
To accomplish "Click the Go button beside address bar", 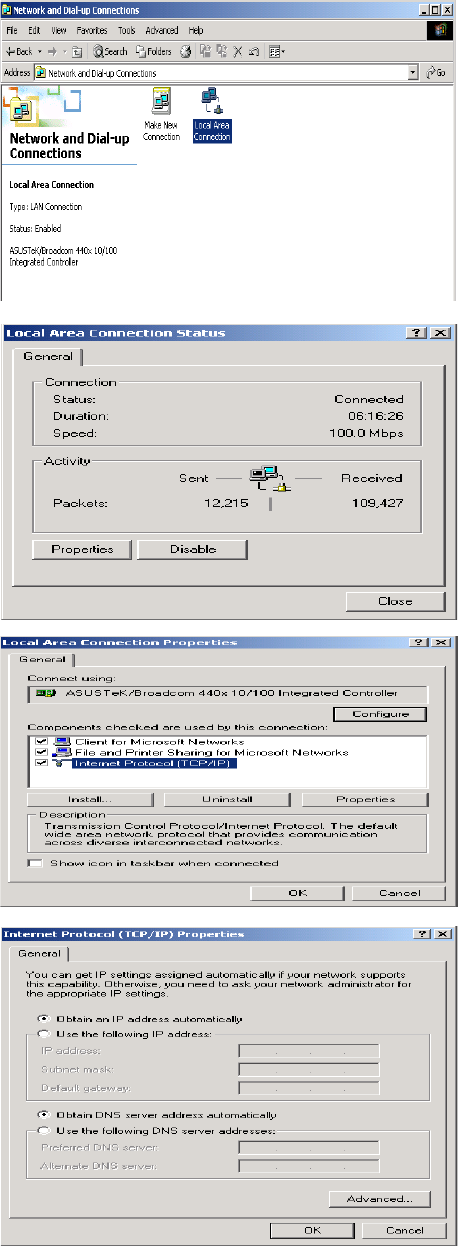I will pos(435,73).
